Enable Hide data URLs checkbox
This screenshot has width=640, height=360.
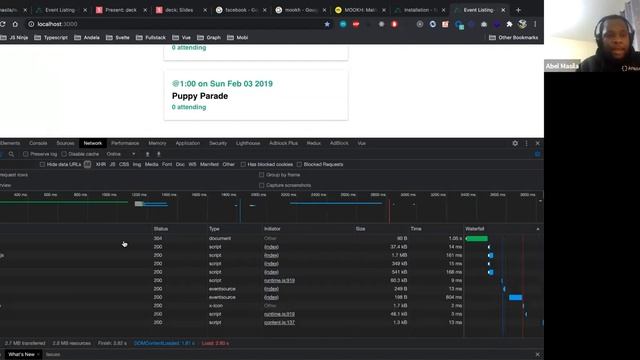[x=42, y=164]
